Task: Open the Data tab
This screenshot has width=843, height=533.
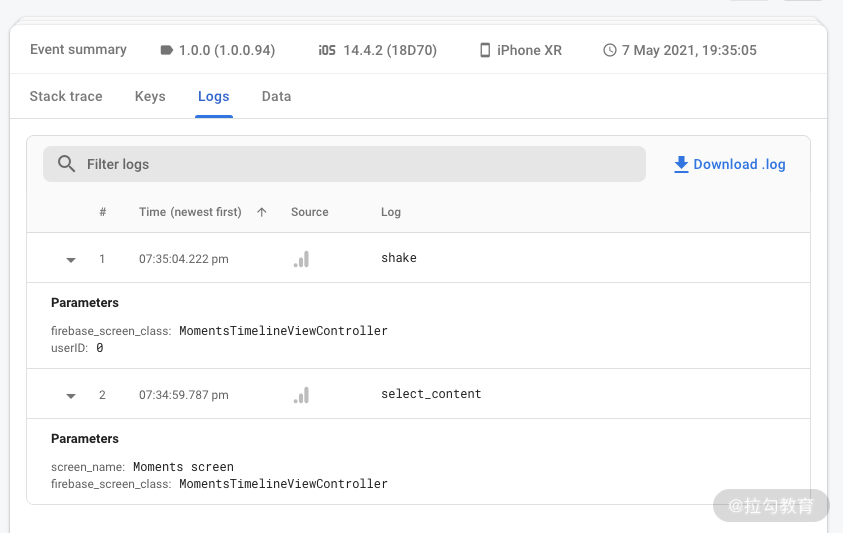Action: (276, 96)
